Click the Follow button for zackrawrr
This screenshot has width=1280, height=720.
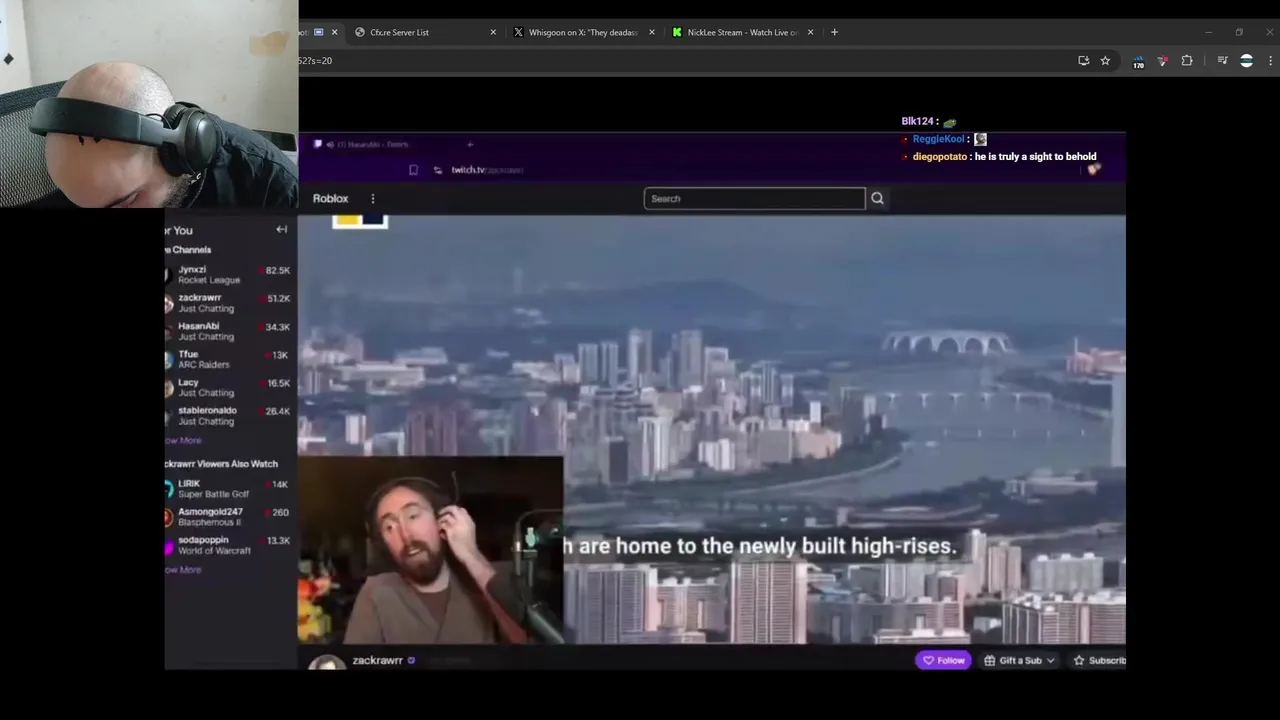coord(943,660)
